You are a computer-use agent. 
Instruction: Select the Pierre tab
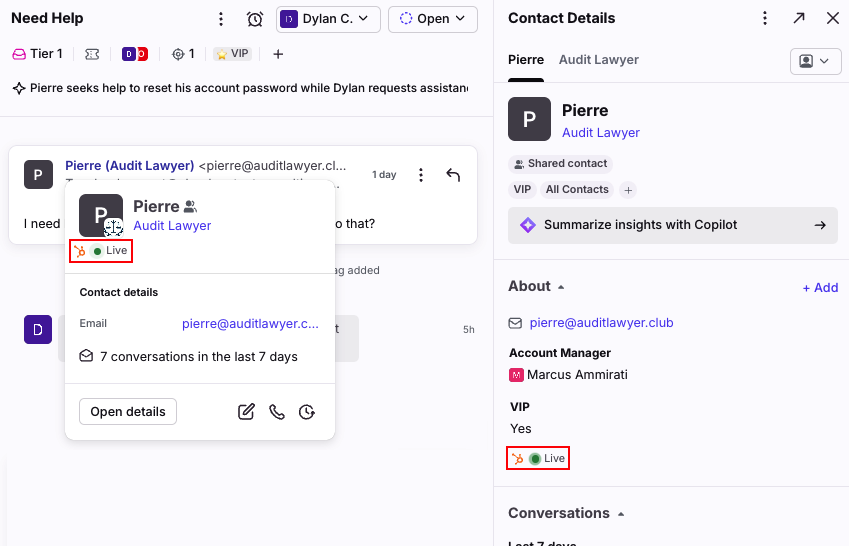point(526,60)
